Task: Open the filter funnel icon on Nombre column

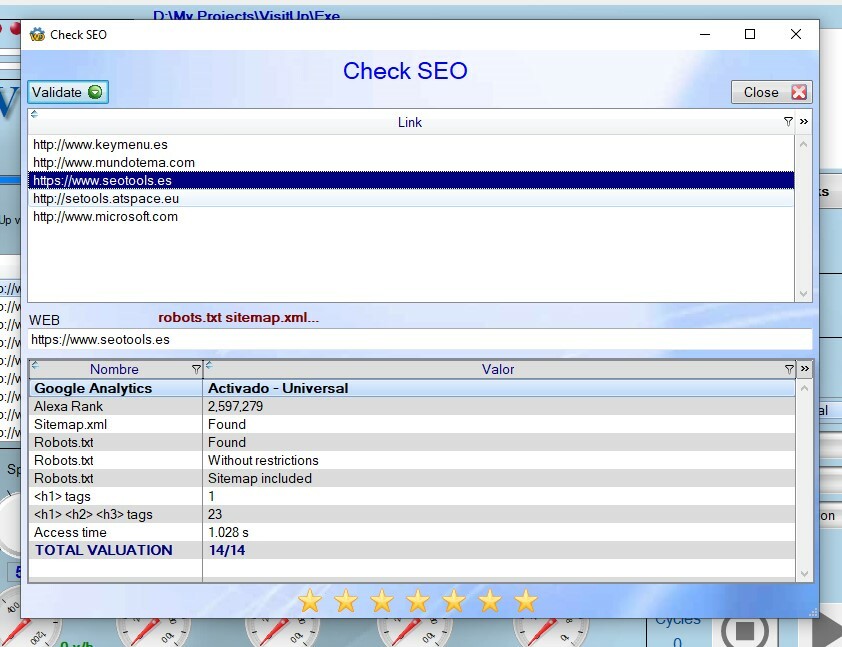Action: 196,369
